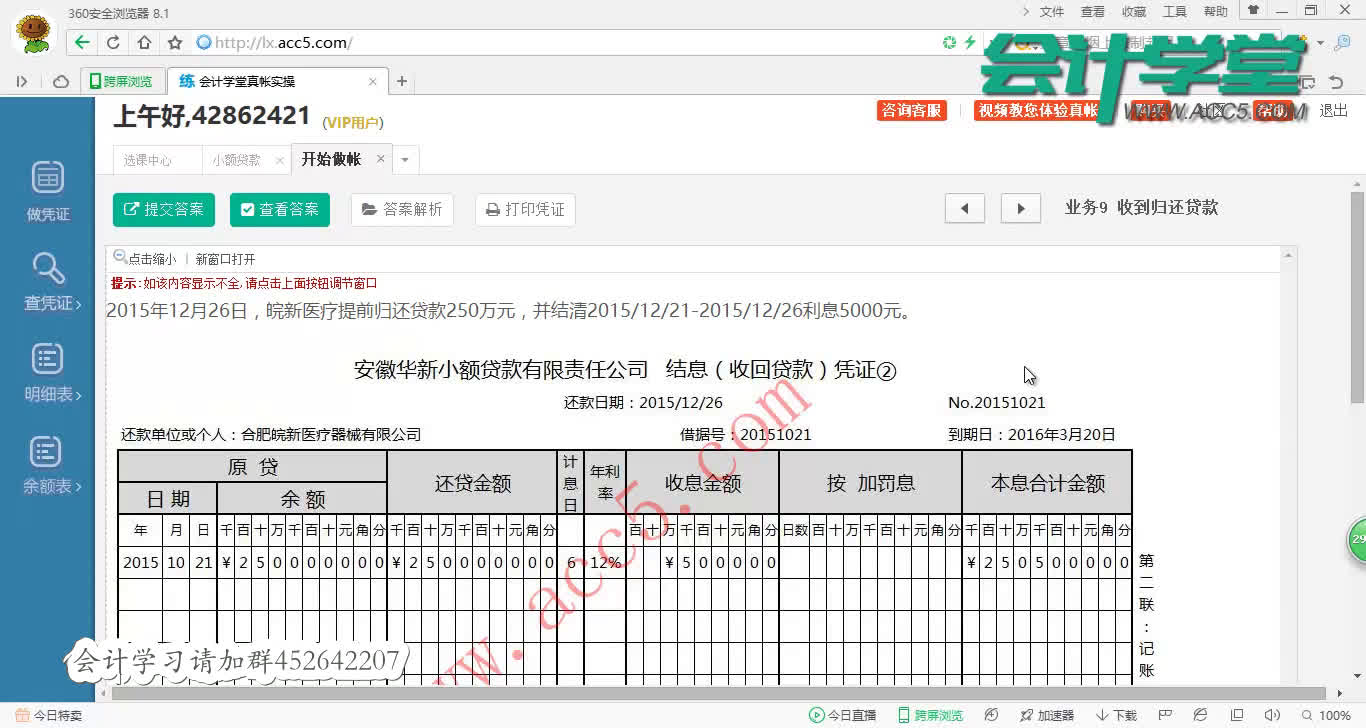Image resolution: width=1366 pixels, height=728 pixels.
Task: Refresh the current page
Action: (110, 43)
